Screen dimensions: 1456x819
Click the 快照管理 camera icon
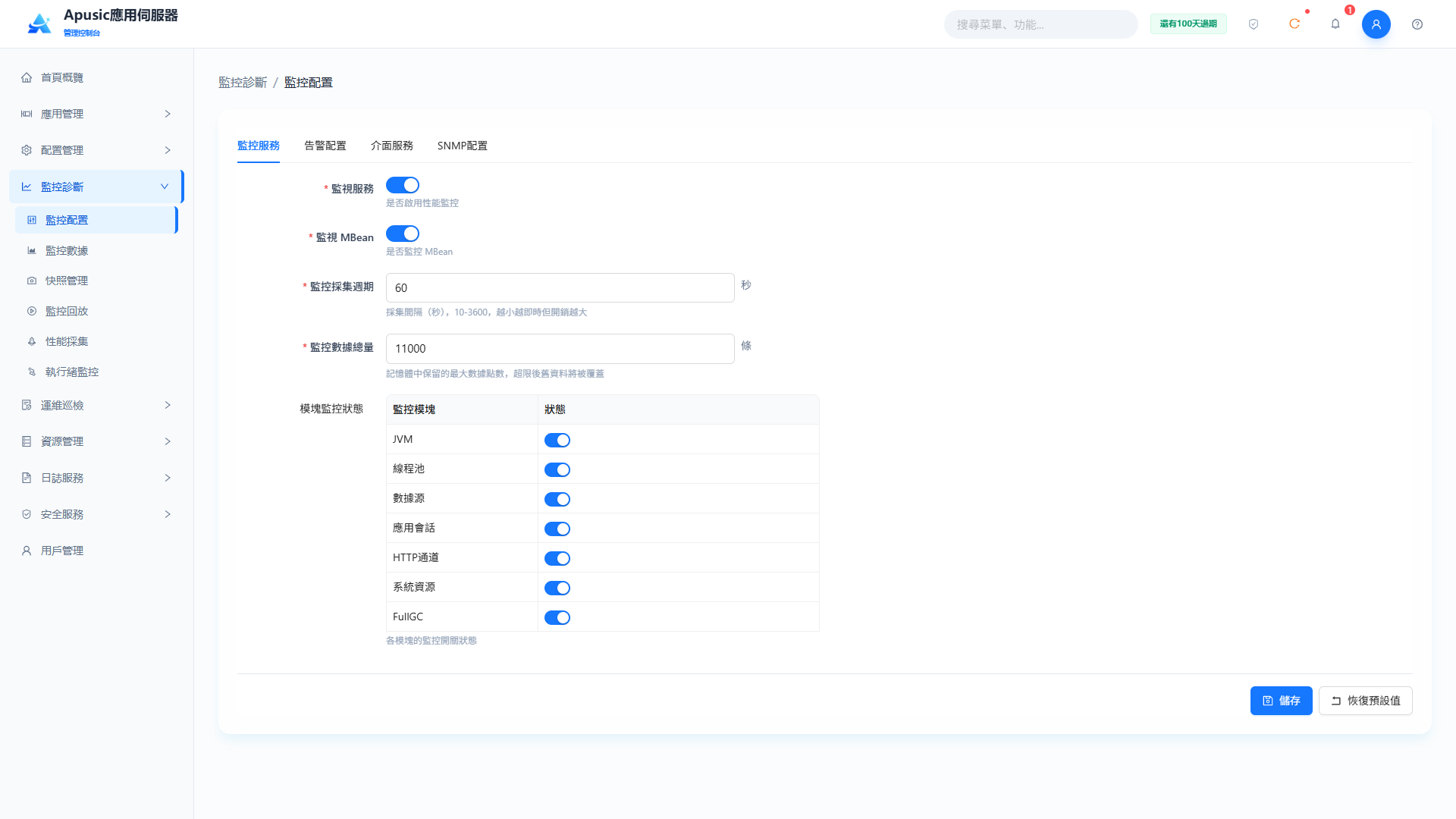(32, 281)
